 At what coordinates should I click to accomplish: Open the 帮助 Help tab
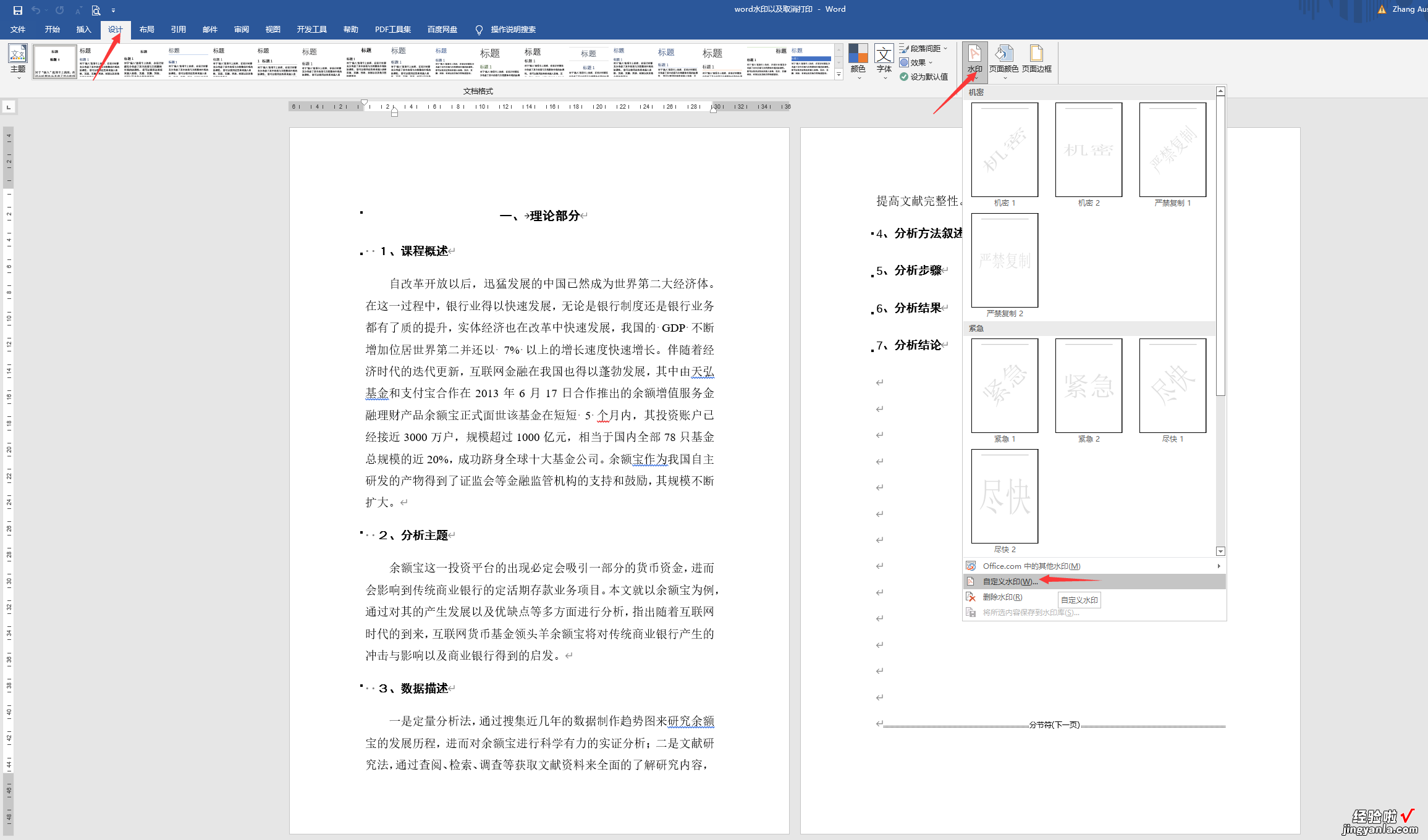(350, 30)
